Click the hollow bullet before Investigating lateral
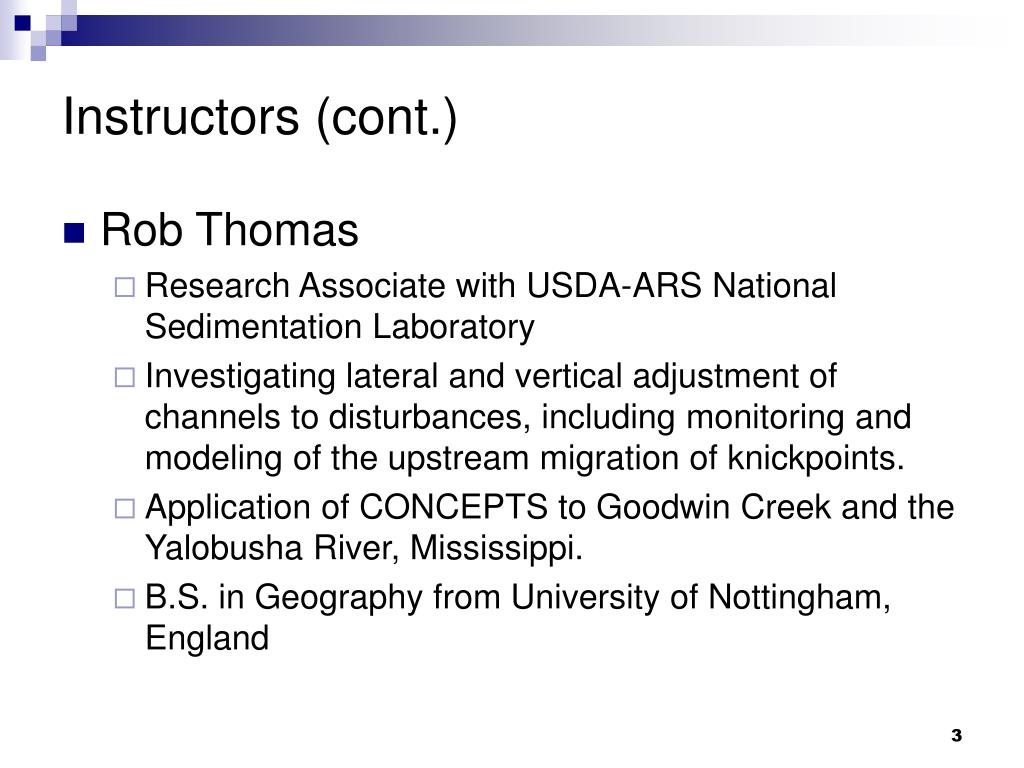This screenshot has height=768, width=1024. point(125,377)
